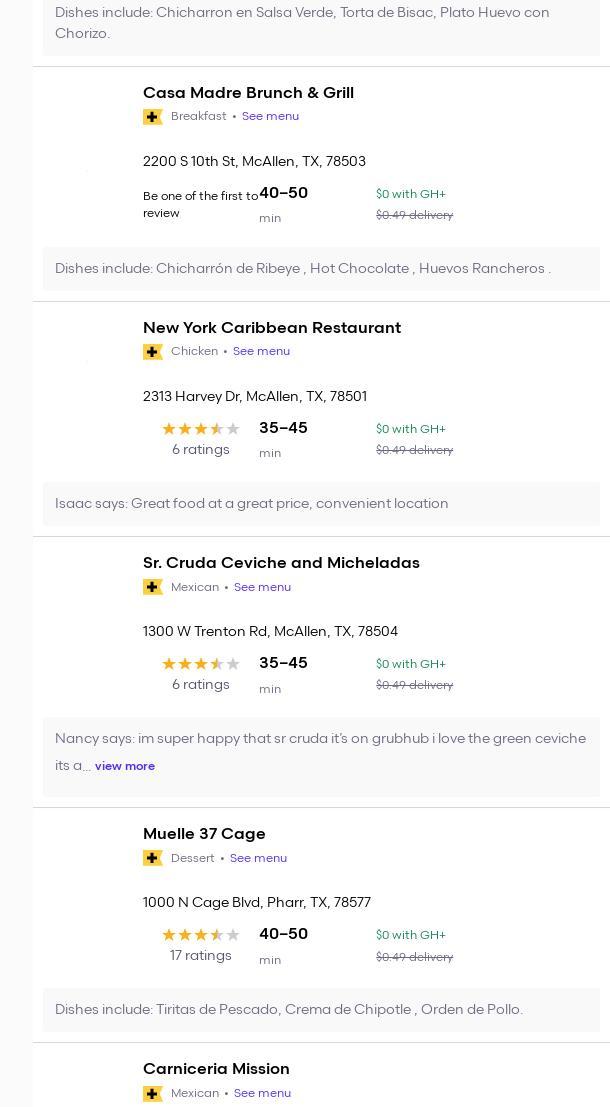Click star rating for Sr. Cruda Ceviche
Image resolution: width=610 pixels, height=1107 pixels.
coord(201,664)
